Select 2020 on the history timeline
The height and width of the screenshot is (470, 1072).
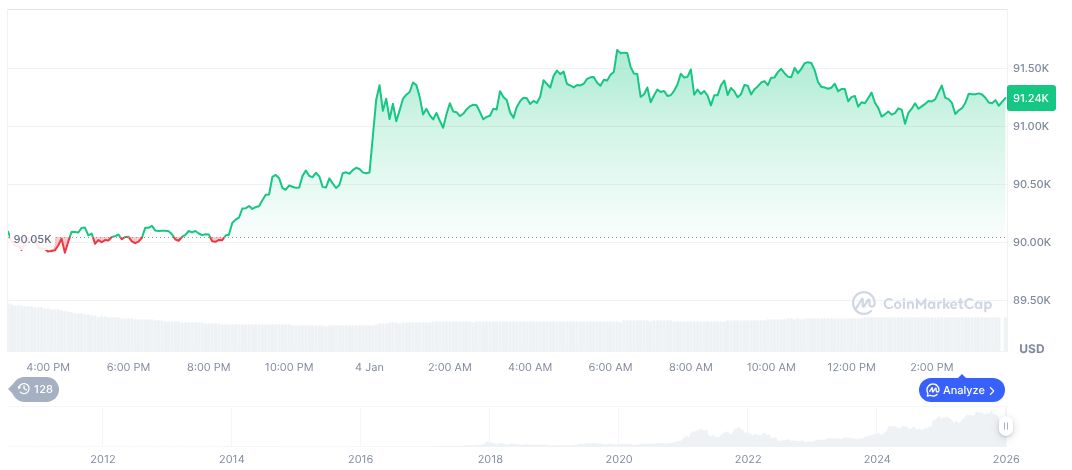pos(620,459)
